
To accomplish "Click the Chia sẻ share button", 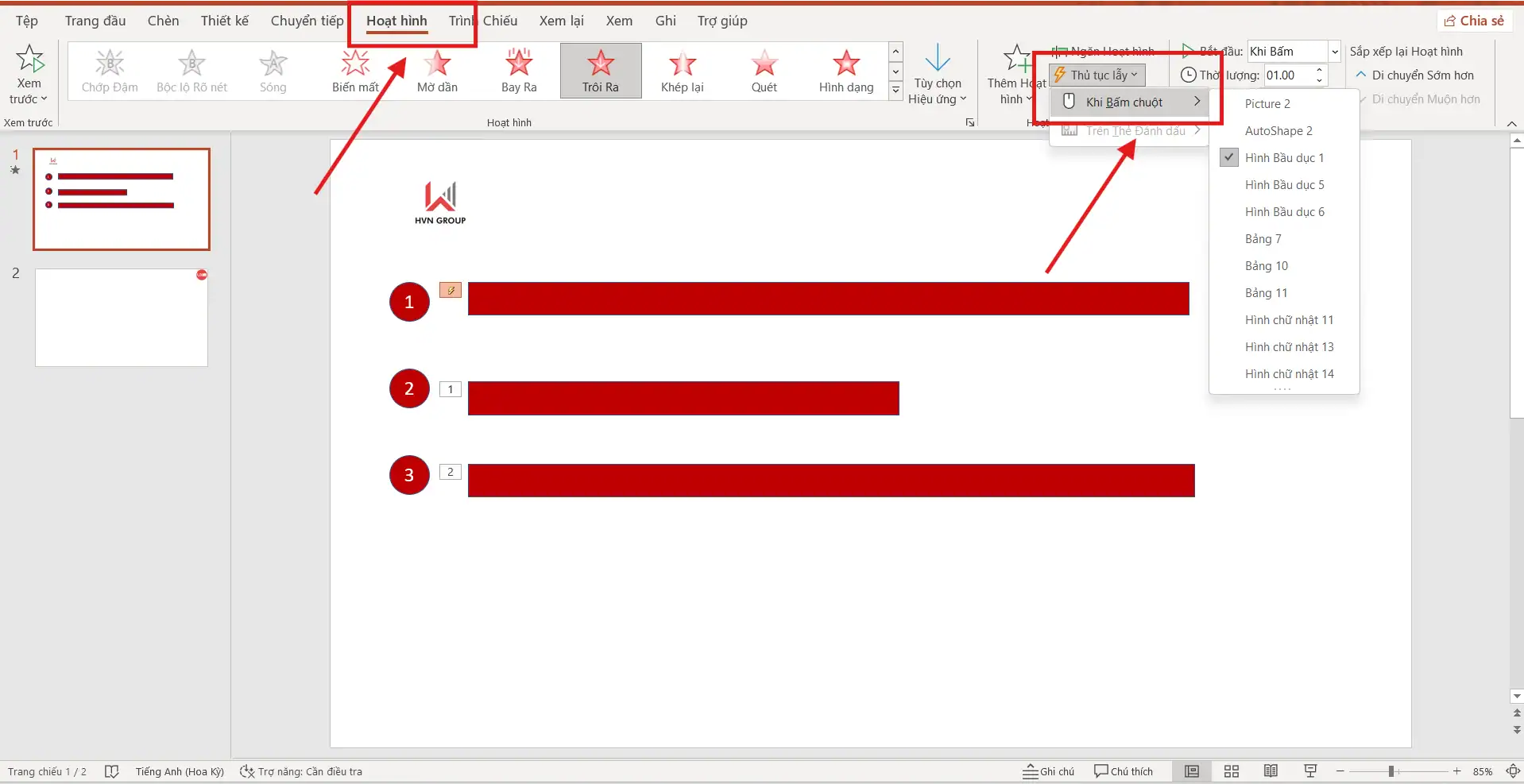I will 1474,21.
